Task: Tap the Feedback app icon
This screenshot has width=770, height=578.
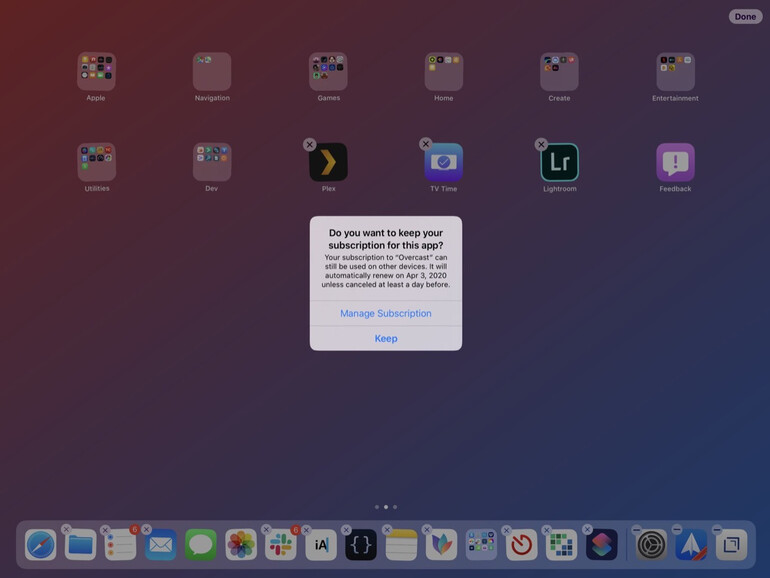Action: (x=675, y=162)
